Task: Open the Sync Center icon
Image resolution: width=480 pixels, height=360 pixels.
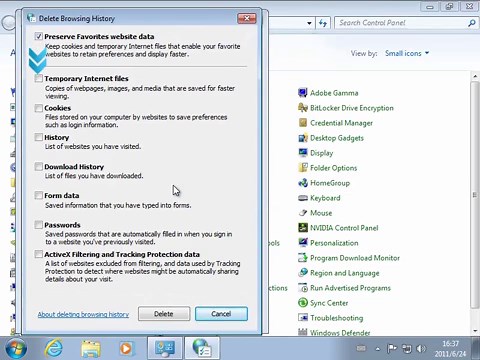Action: coord(303,303)
